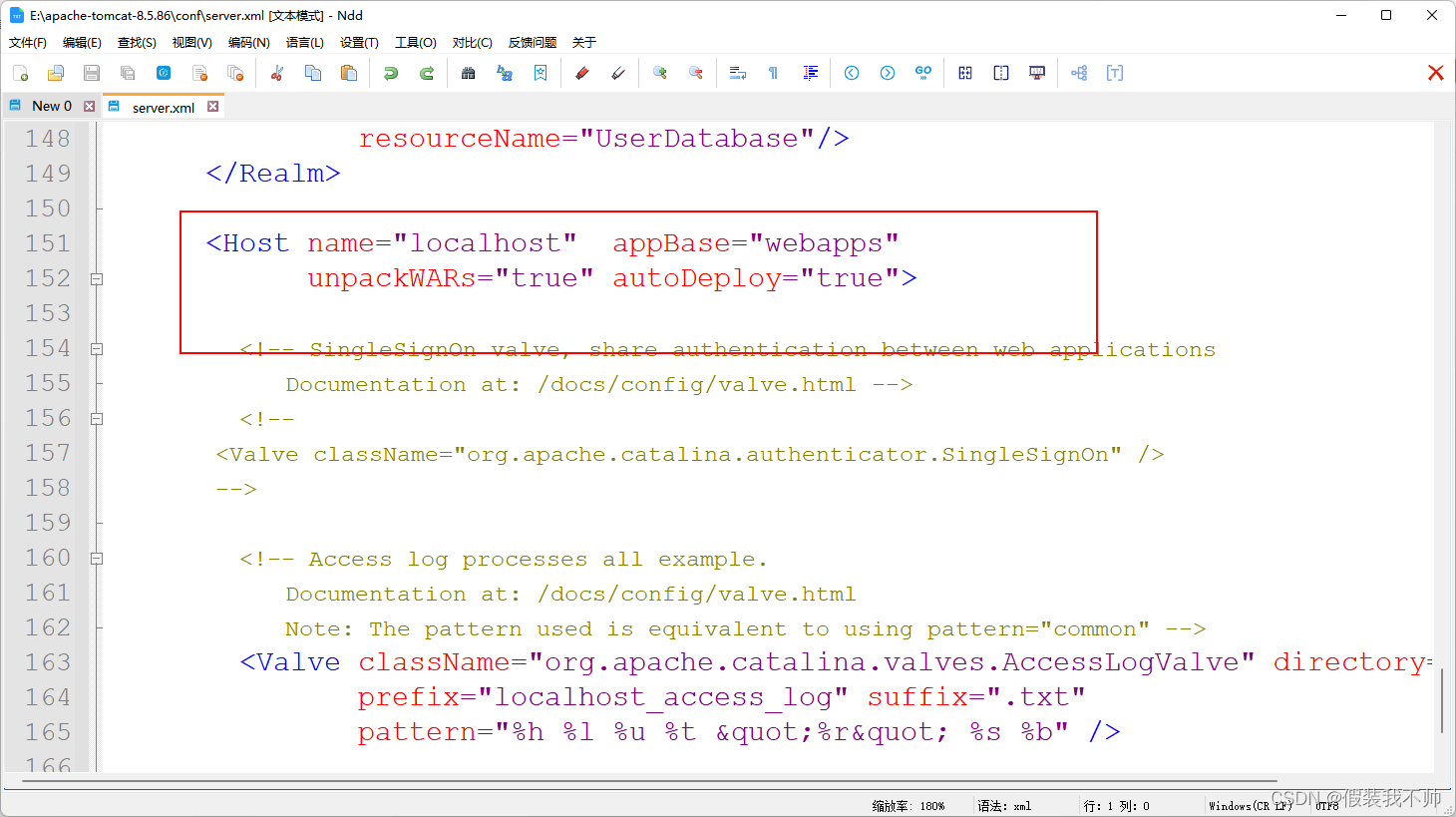The height and width of the screenshot is (817, 1456).
Task: Toggle word wrap from the toolbar
Action: coord(738,73)
